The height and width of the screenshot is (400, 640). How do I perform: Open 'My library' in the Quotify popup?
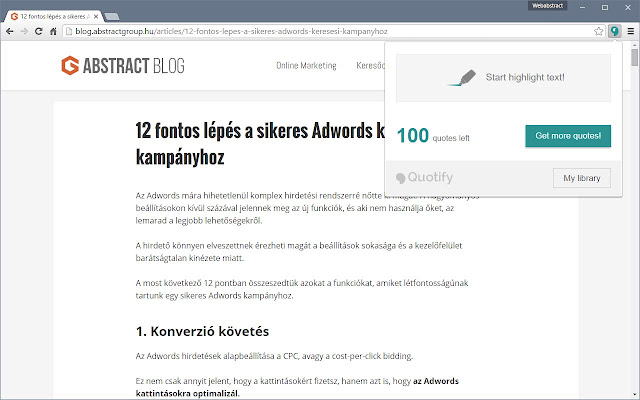(x=582, y=178)
